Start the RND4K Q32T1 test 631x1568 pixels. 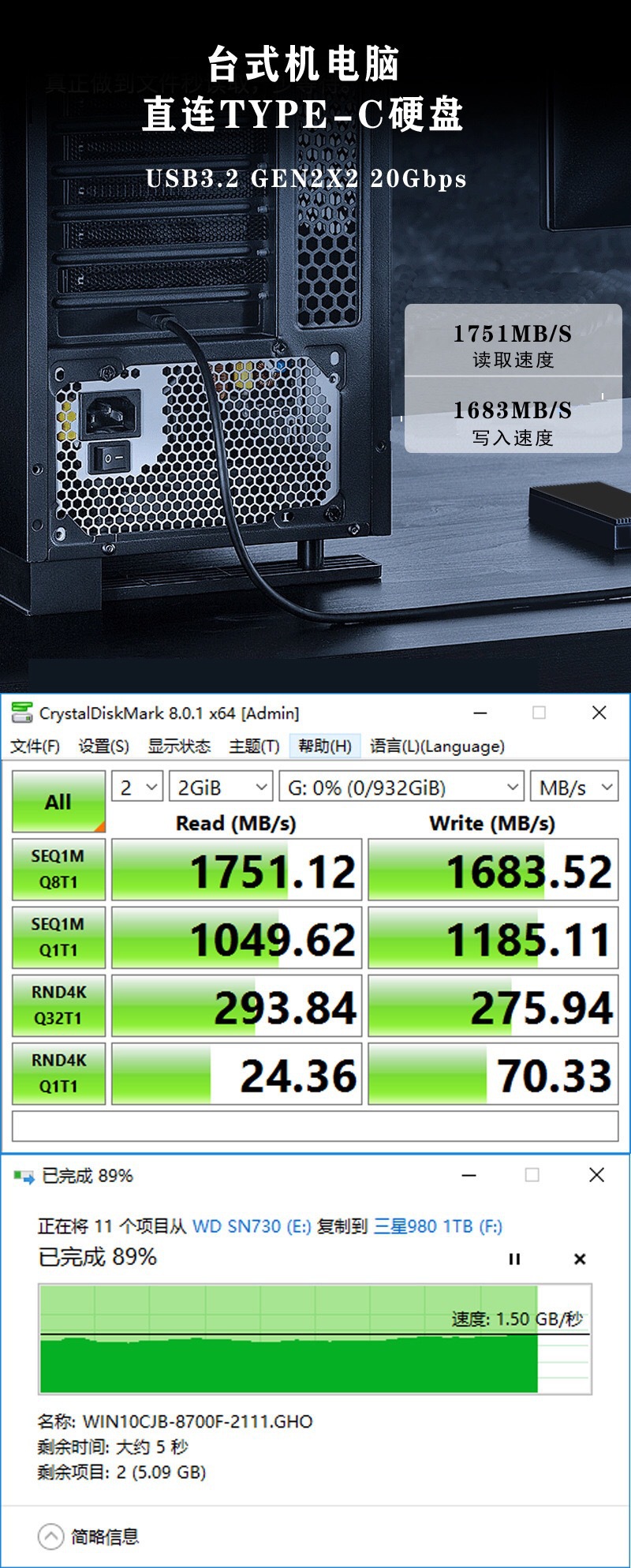click(x=59, y=1005)
